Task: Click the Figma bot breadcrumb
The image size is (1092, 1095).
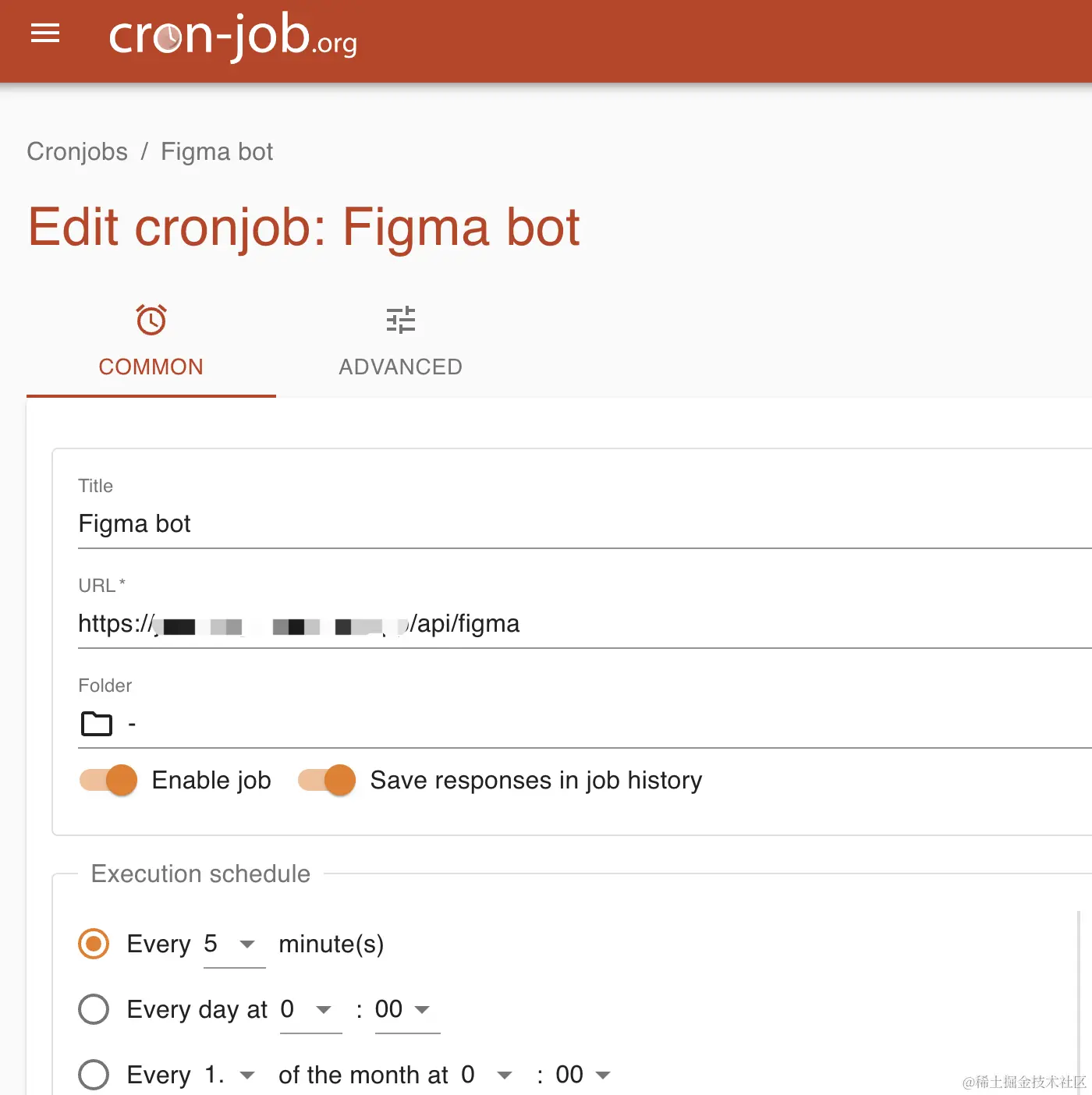Action: 217,151
